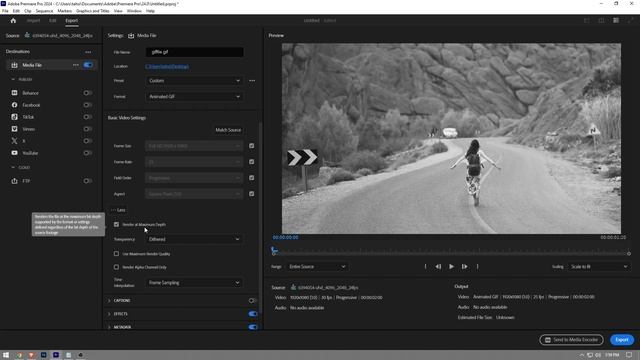The image size is (640, 360).
Task: Open the Preset dropdown
Action: coord(194,81)
